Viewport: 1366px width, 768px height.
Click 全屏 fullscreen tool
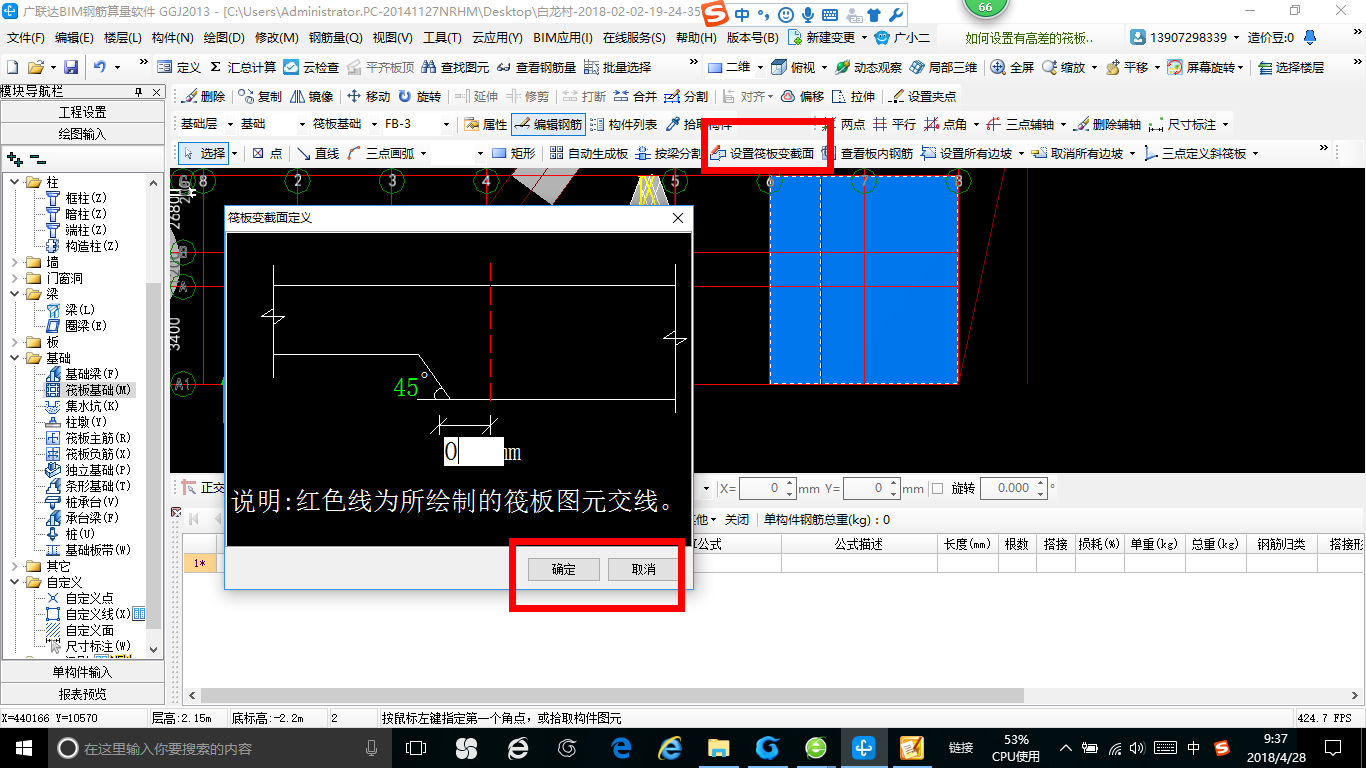tap(1013, 67)
